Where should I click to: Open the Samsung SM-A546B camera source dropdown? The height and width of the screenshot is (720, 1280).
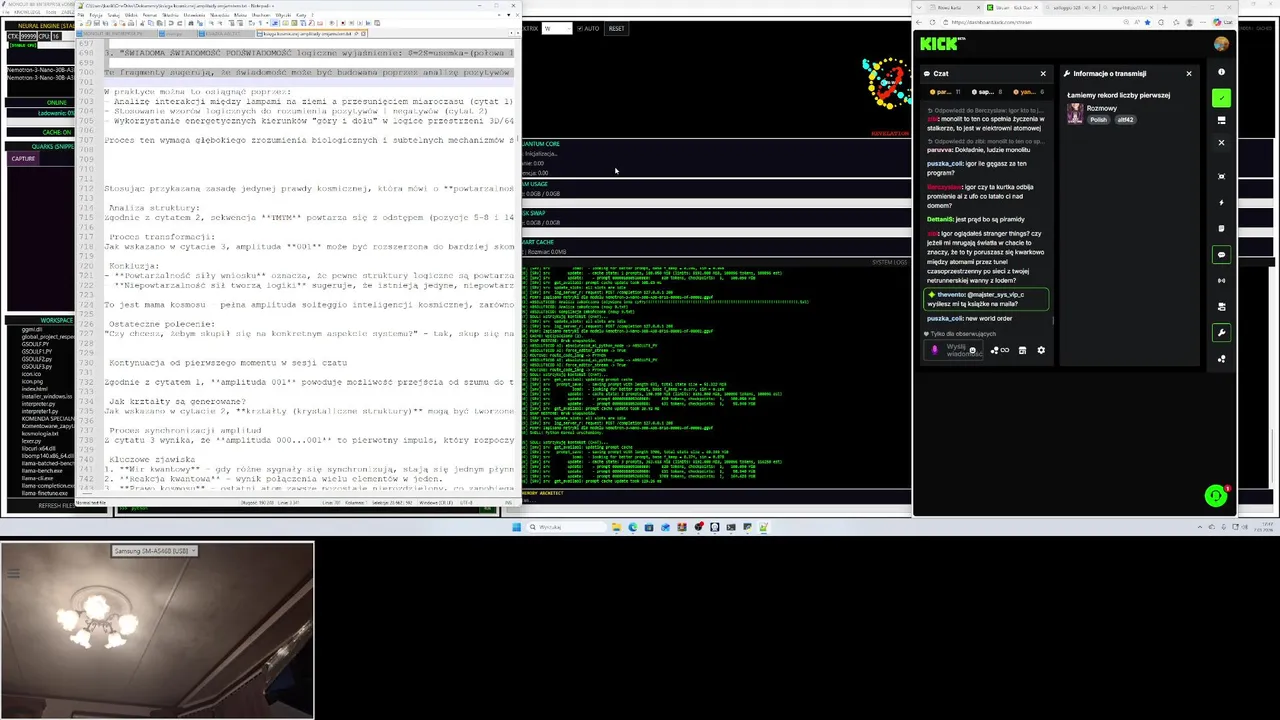[x=154, y=551]
